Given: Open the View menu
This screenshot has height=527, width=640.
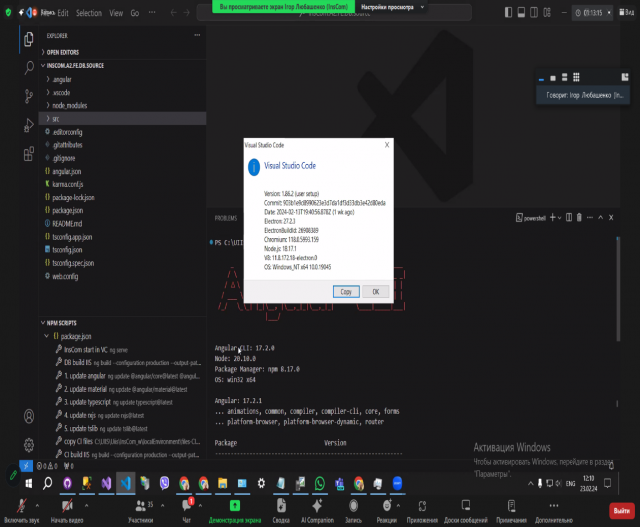Looking at the screenshot, I should (116, 13).
